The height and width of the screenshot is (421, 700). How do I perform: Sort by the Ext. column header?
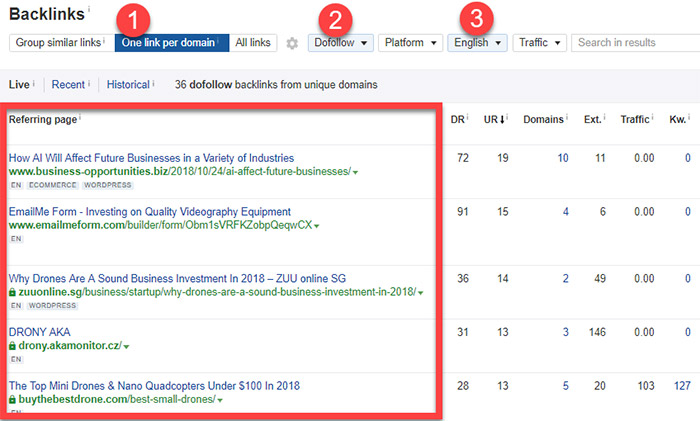[x=593, y=120]
